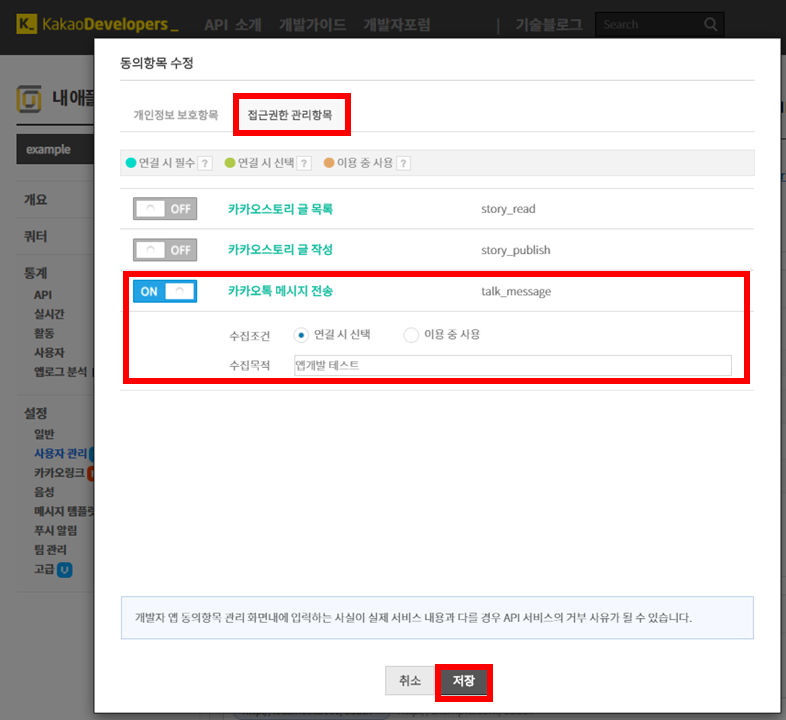Image resolution: width=786 pixels, height=720 pixels.
Task: Open 개발자포럼 menu
Action: point(397,25)
